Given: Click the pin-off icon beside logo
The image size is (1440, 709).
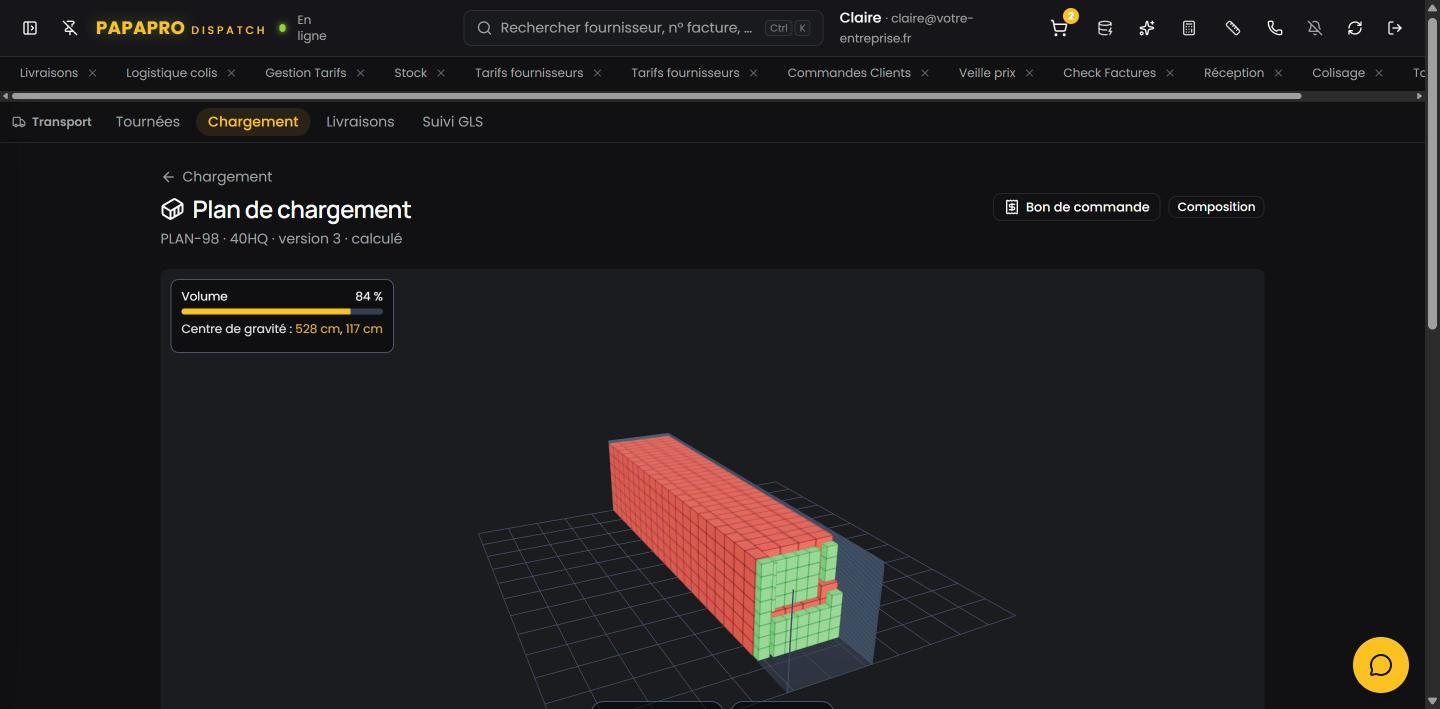Looking at the screenshot, I should (x=70, y=28).
